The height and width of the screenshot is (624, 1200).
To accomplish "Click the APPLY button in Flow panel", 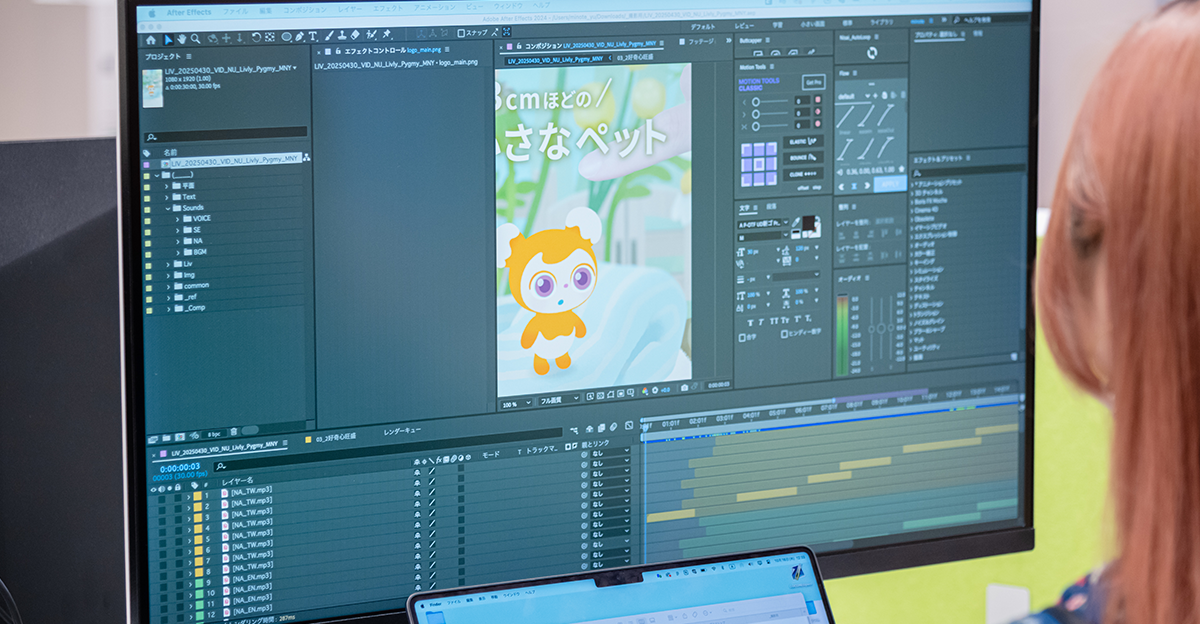I will click(890, 185).
